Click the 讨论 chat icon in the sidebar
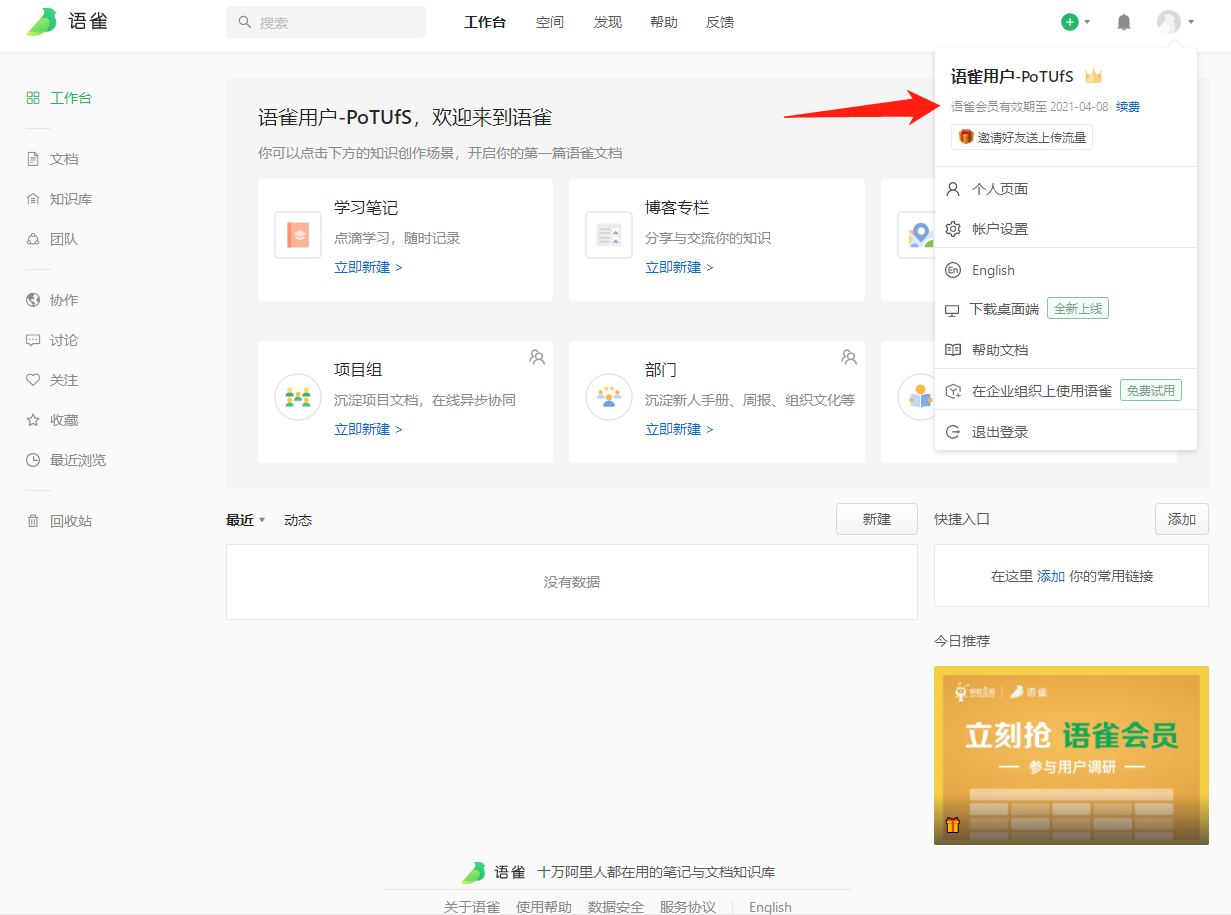Image resolution: width=1231 pixels, height=915 pixels. coord(33,340)
